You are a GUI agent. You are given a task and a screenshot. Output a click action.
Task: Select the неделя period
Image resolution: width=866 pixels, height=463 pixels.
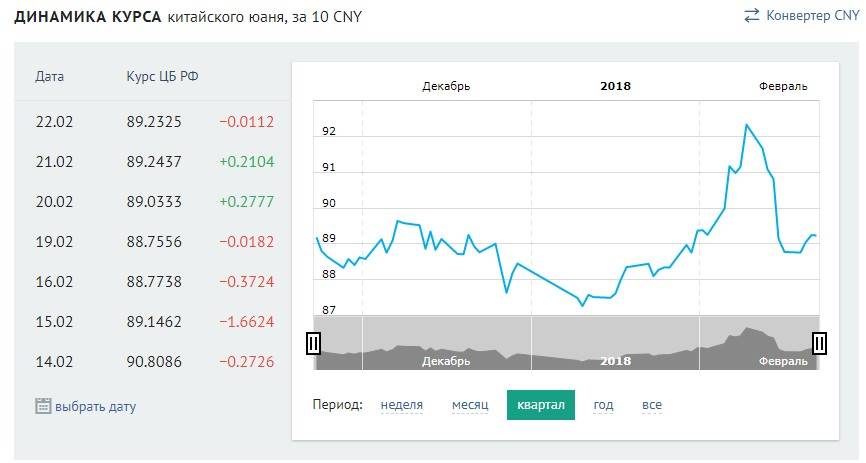coord(402,405)
